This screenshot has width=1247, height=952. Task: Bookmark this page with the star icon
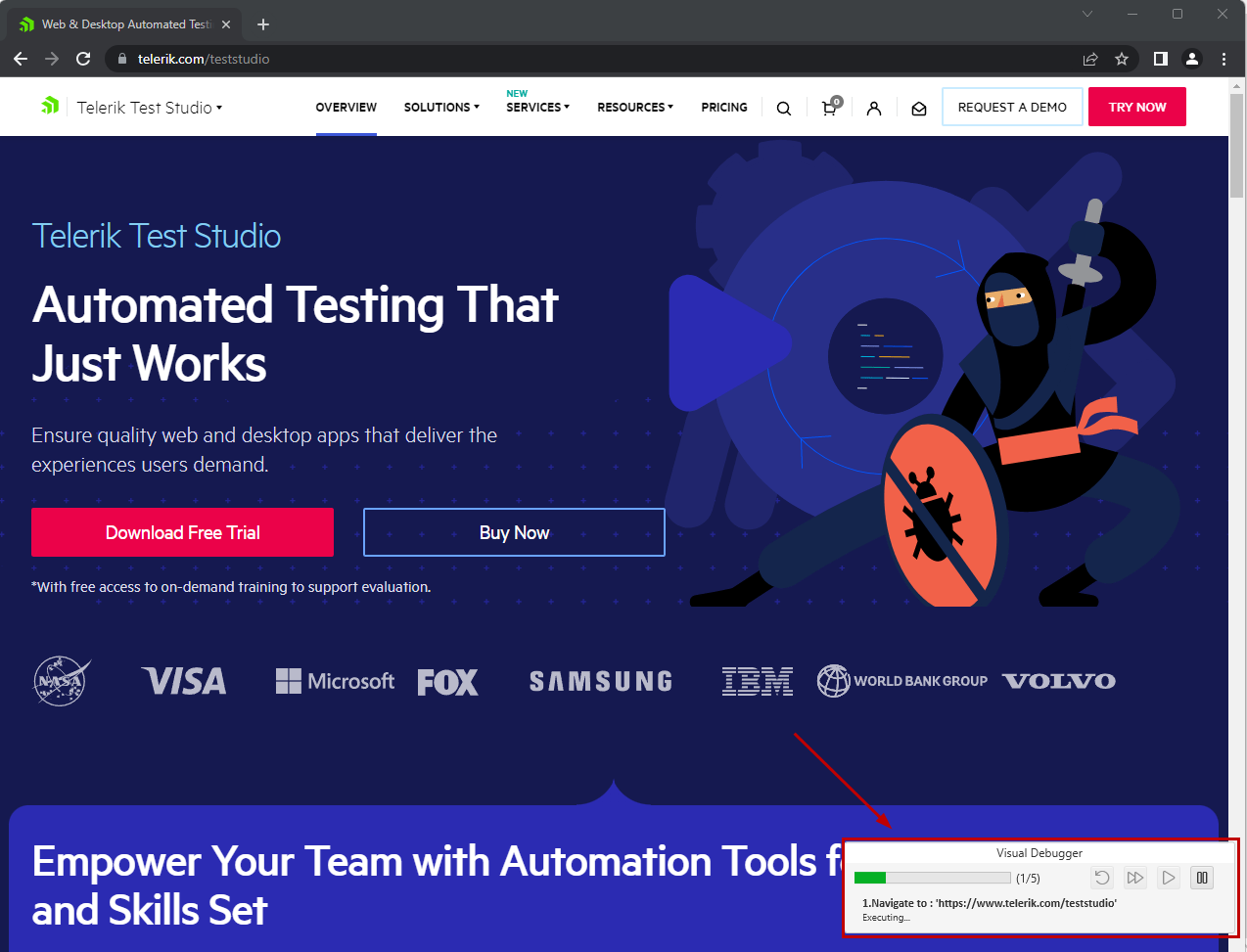1122,59
